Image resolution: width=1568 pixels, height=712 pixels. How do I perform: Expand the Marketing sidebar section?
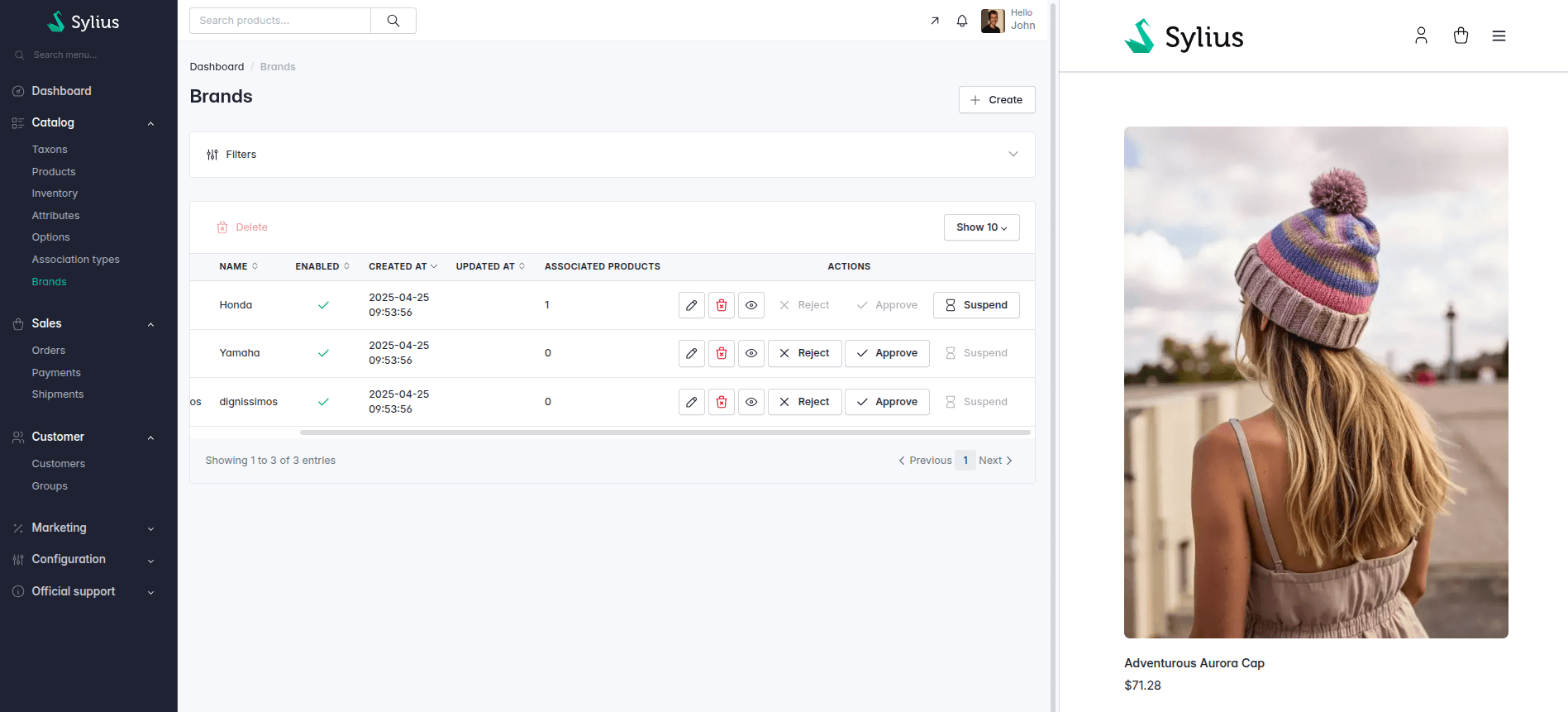tap(83, 528)
